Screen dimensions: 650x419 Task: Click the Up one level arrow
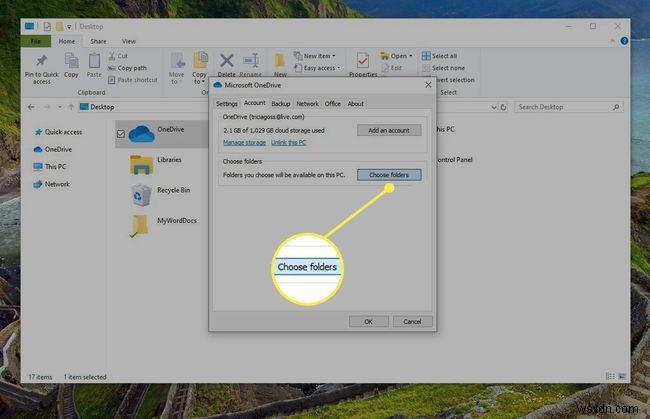(x=71, y=107)
